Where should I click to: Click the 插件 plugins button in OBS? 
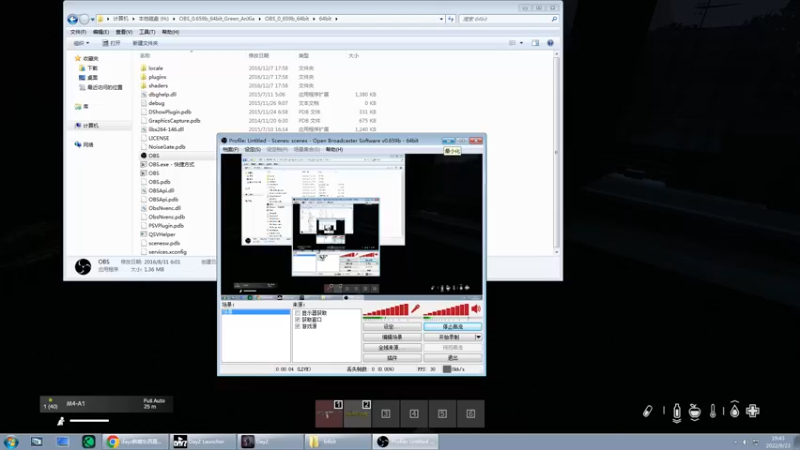[392, 358]
